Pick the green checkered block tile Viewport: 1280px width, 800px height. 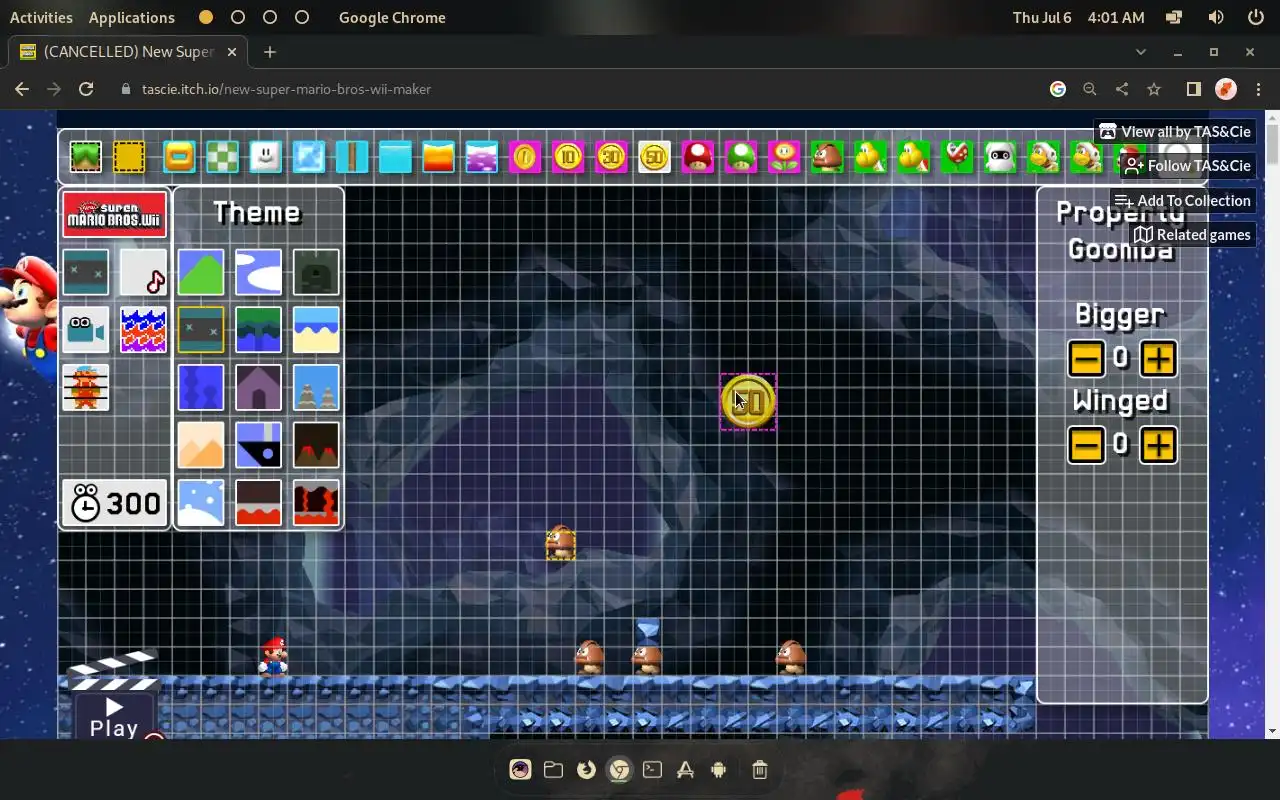[x=223, y=157]
